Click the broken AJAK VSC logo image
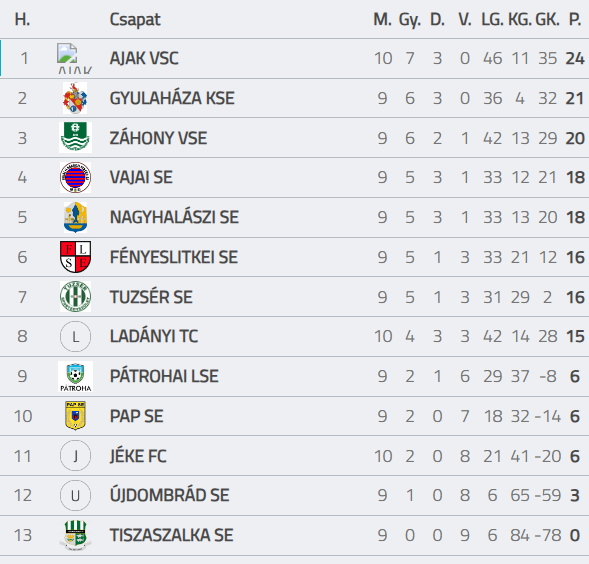Image resolution: width=589 pixels, height=564 pixels. pyautogui.click(x=74, y=58)
